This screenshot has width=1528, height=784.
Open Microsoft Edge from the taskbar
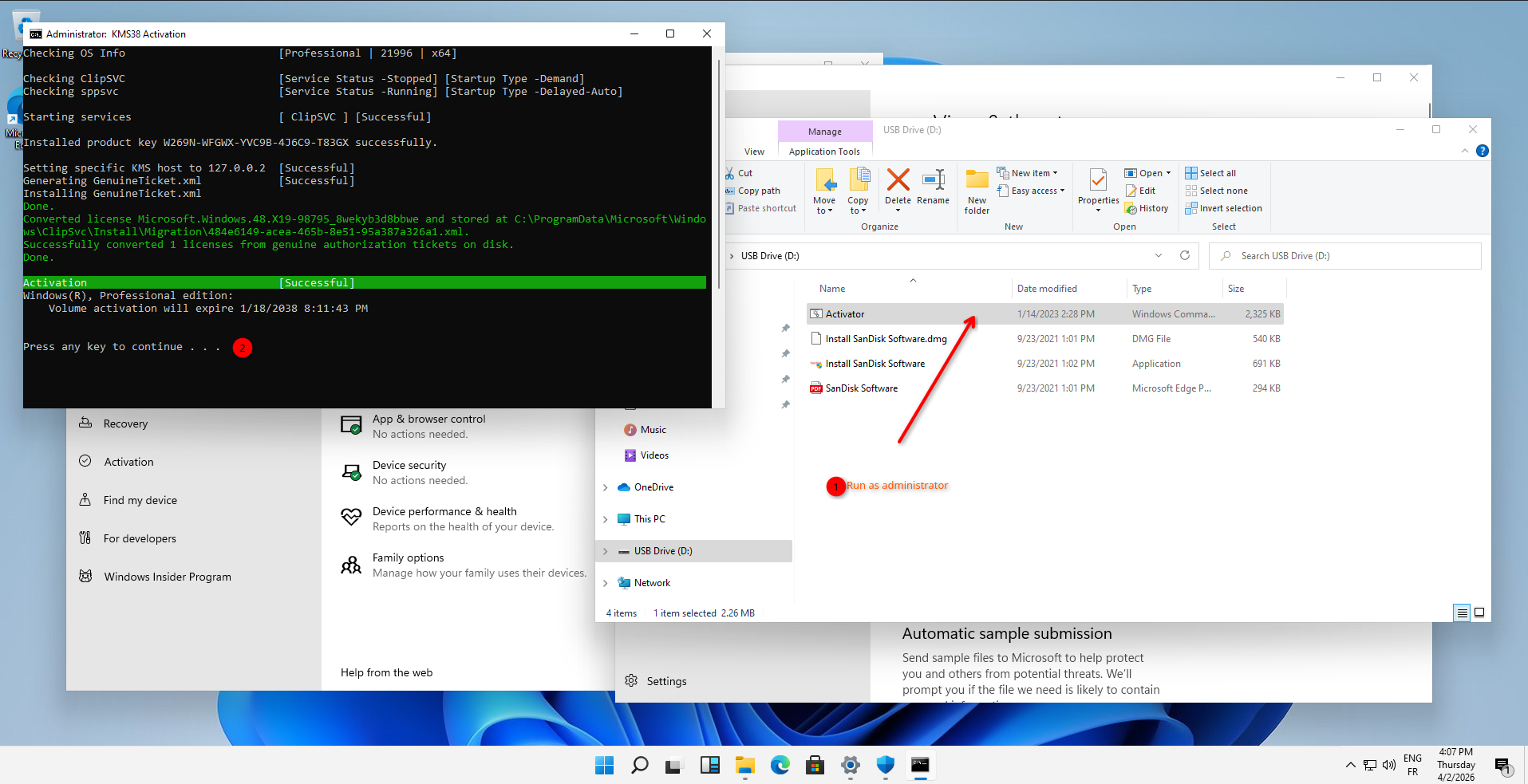coord(780,766)
